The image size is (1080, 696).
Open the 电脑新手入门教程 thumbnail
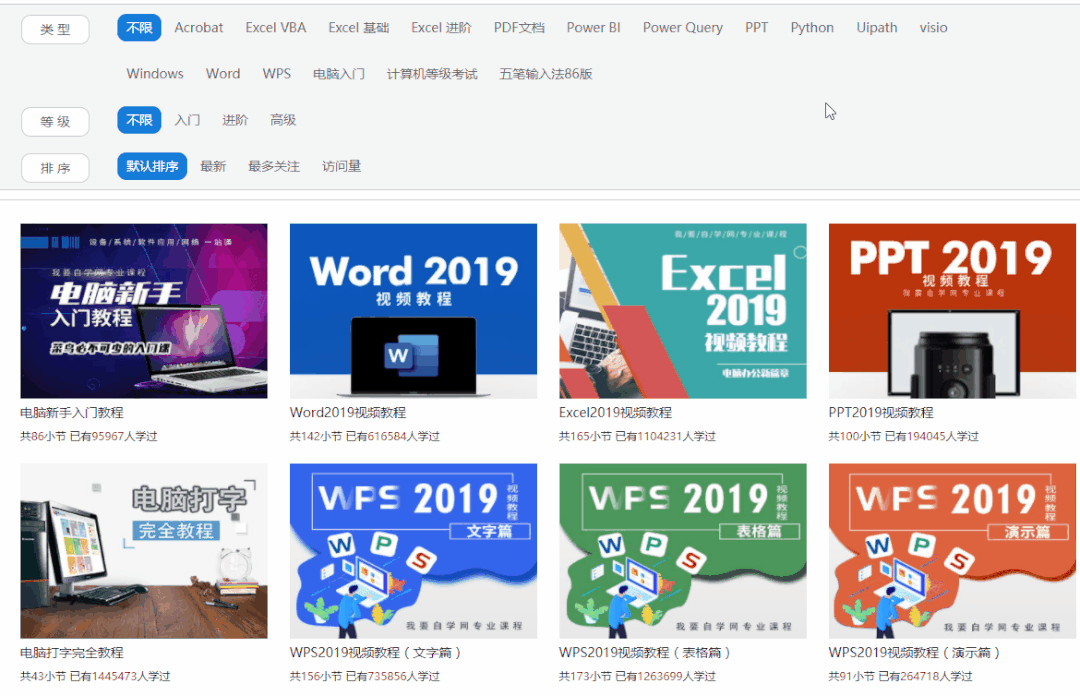(144, 311)
